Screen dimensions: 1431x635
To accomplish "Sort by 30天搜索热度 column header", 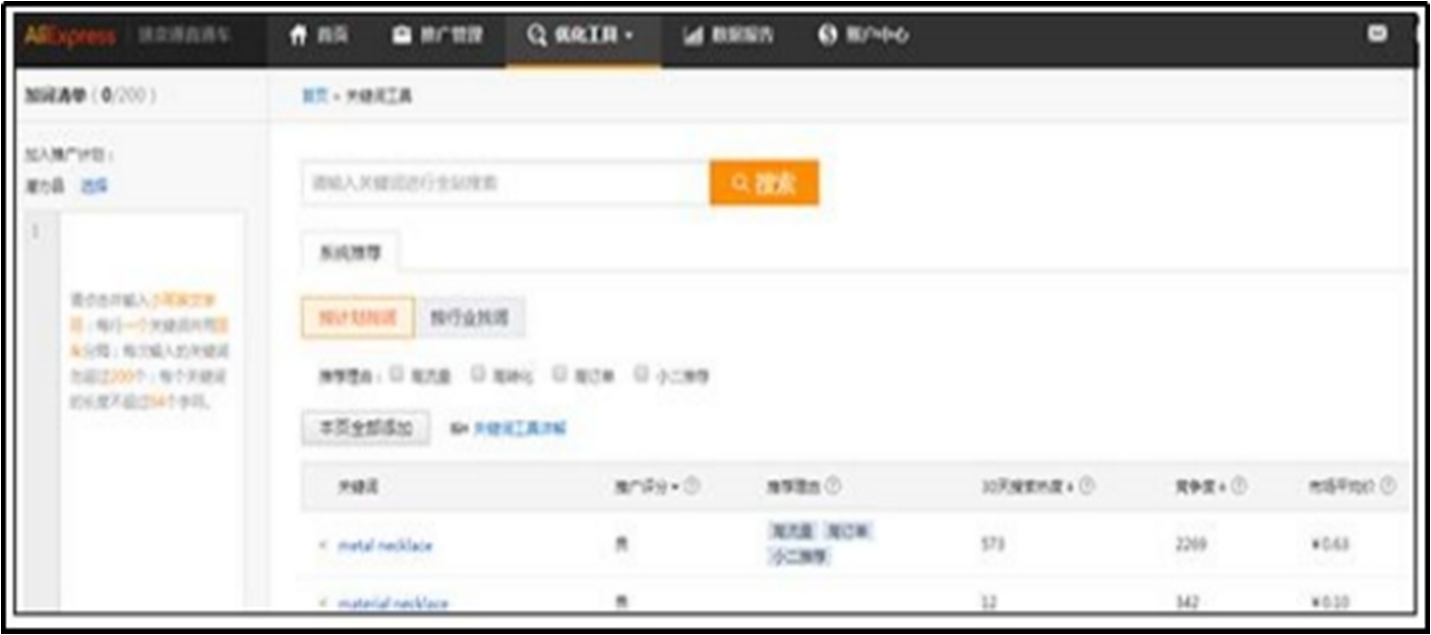I will tap(1030, 486).
